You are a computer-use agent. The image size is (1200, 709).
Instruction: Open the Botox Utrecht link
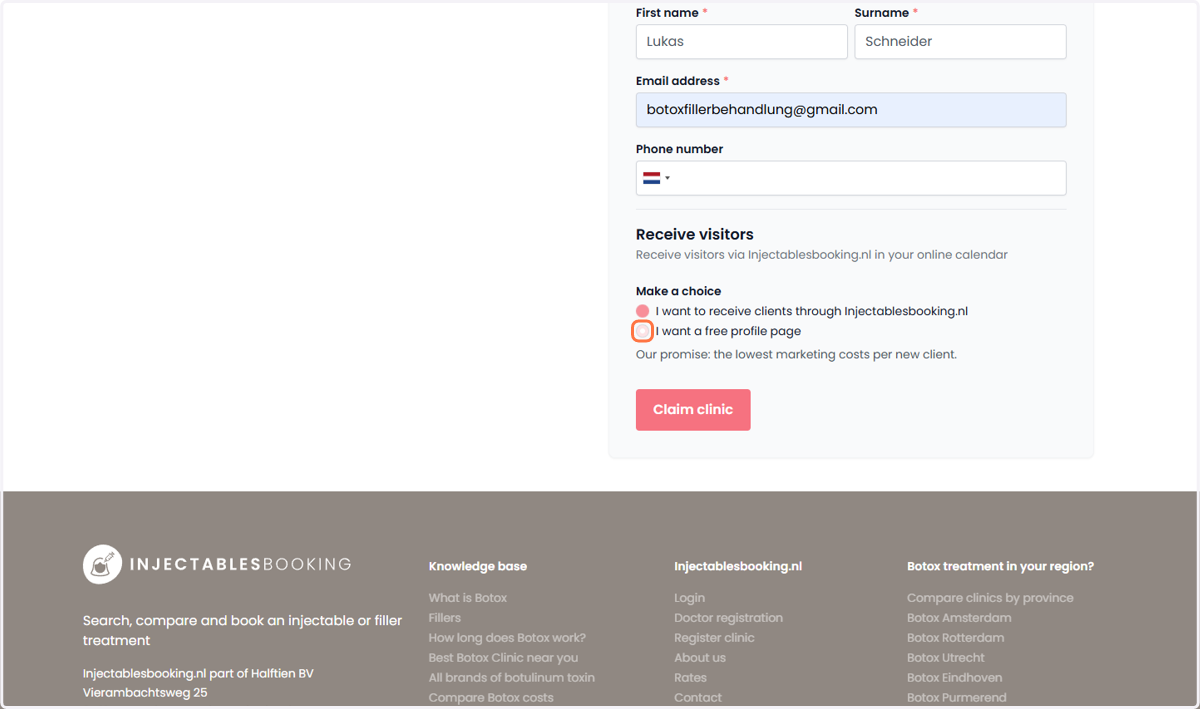(x=946, y=658)
